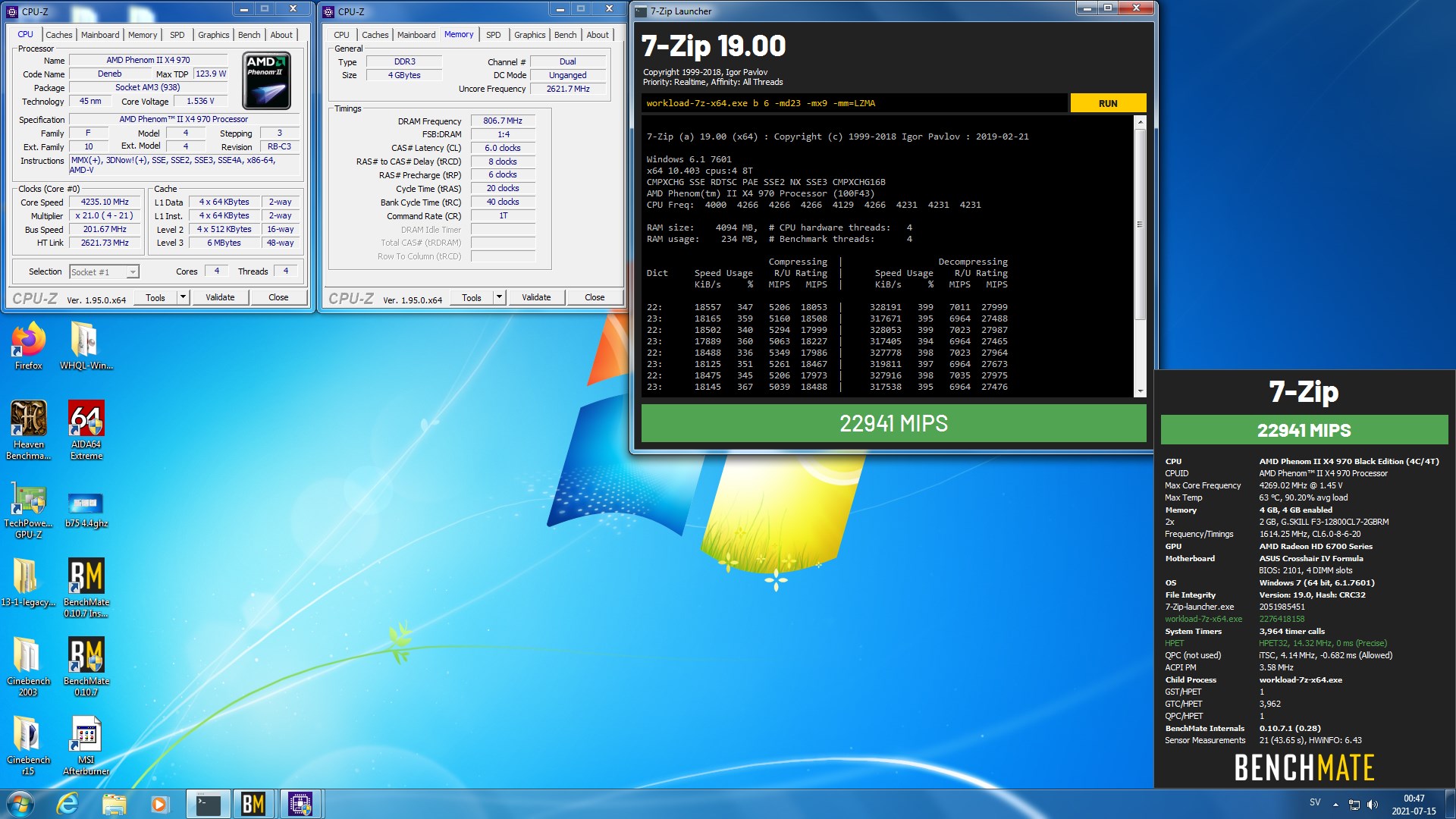
Task: Click the taskbar clock showing 00:47
Action: coord(1414,804)
